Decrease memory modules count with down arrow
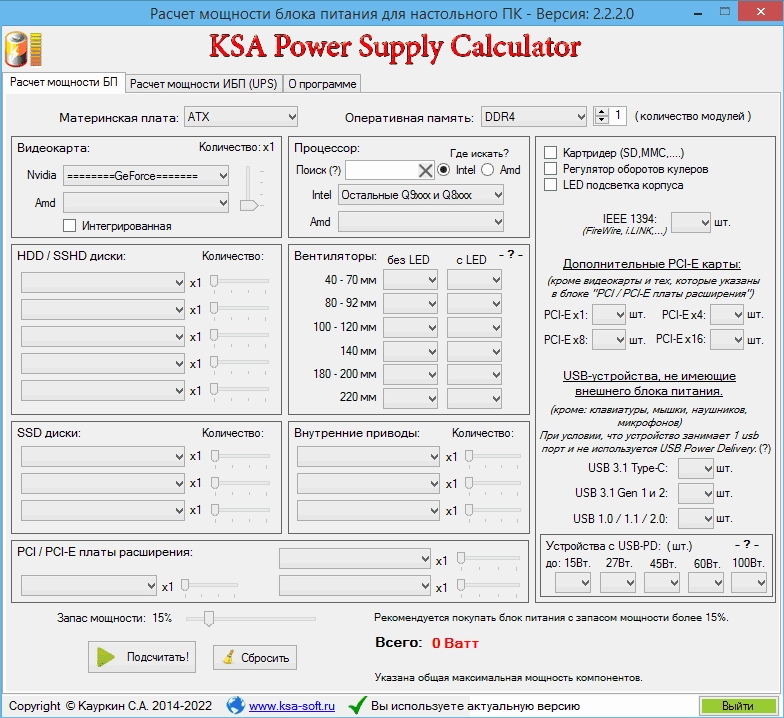This screenshot has width=784, height=718. (x=602, y=120)
